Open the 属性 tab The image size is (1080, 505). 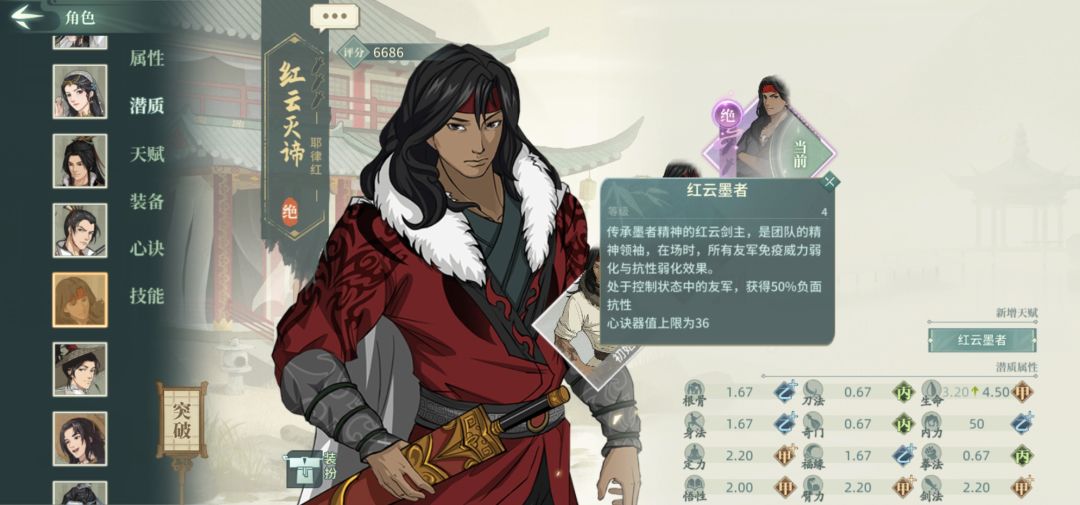pyautogui.click(x=147, y=59)
